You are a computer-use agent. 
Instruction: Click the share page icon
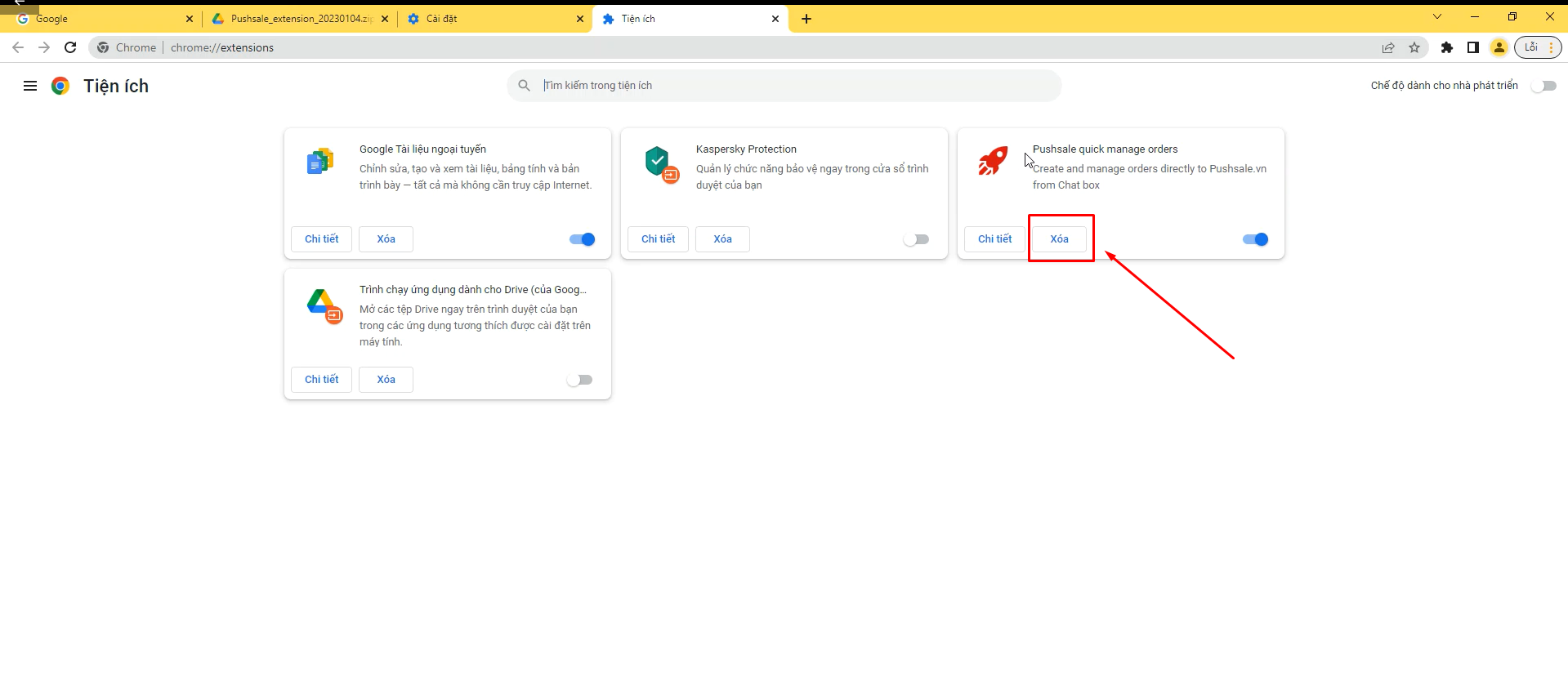(1388, 47)
